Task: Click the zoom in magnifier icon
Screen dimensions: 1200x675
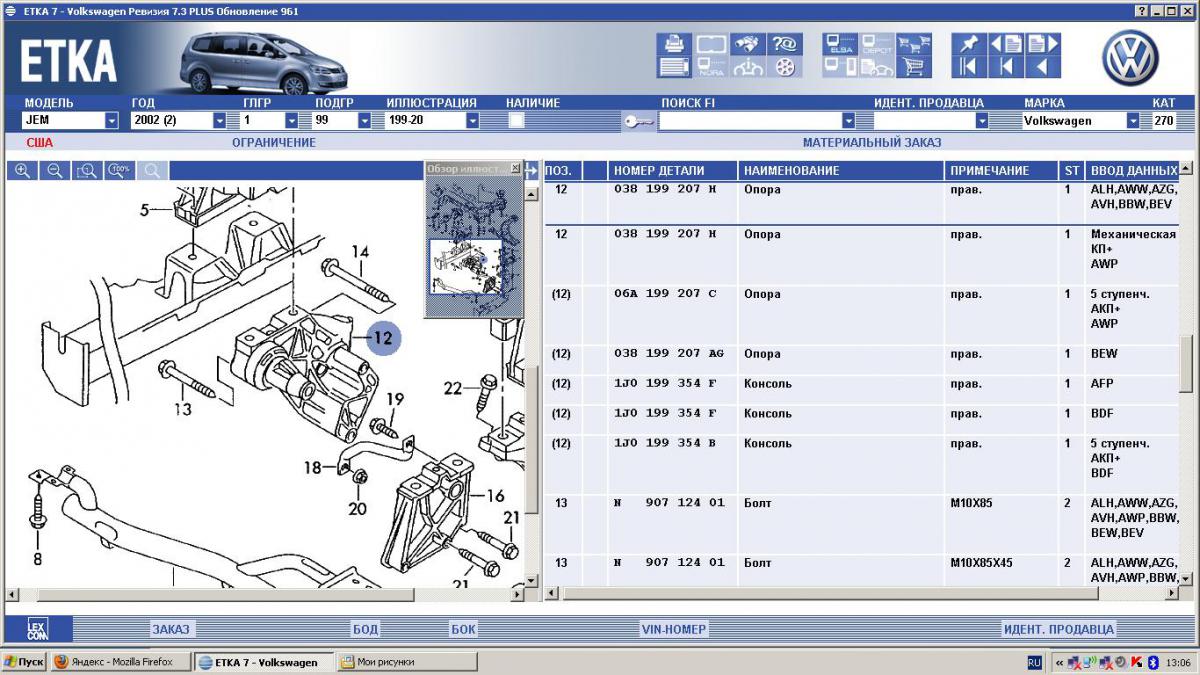Action: tap(22, 171)
